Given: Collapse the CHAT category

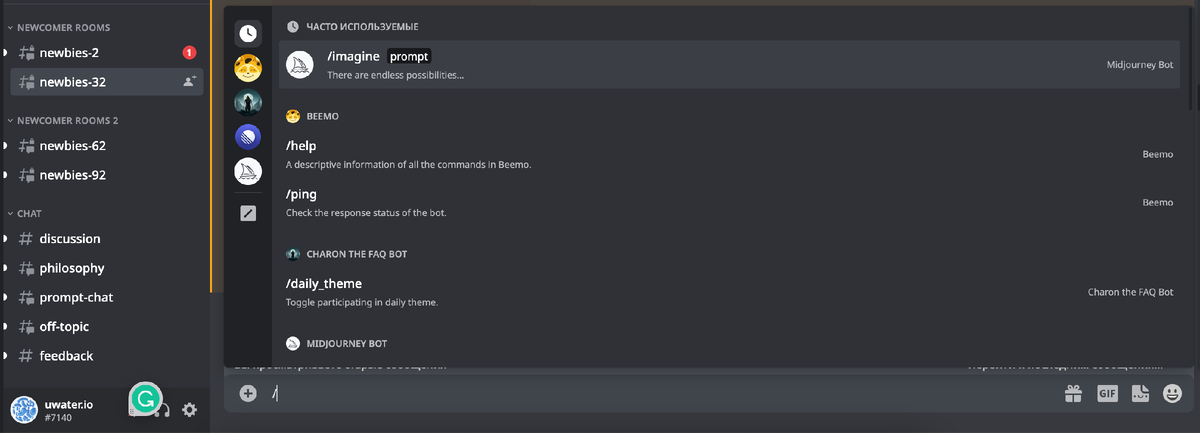Looking at the screenshot, I should click(x=29, y=214).
